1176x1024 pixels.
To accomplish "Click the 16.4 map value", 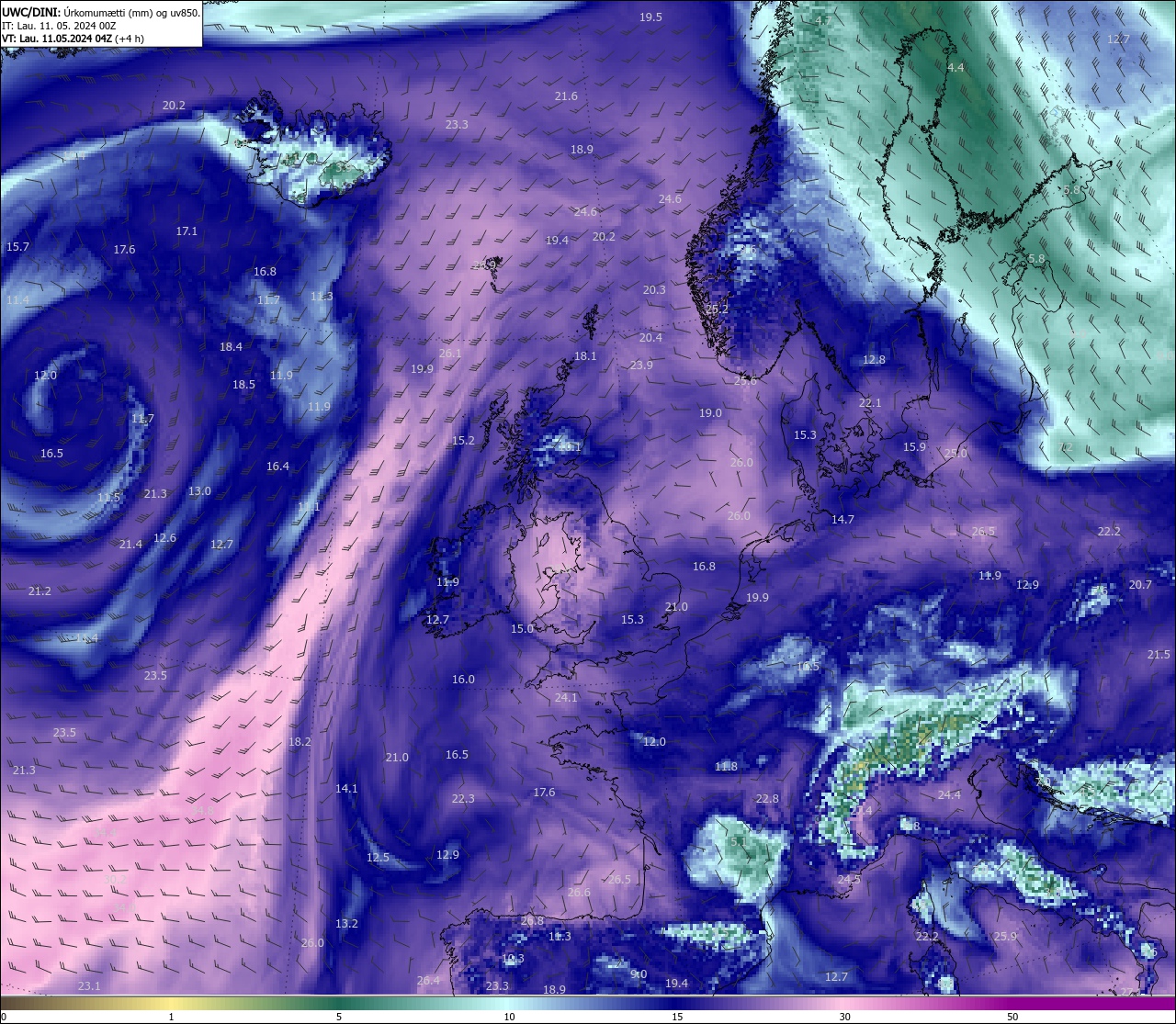I will [x=277, y=467].
